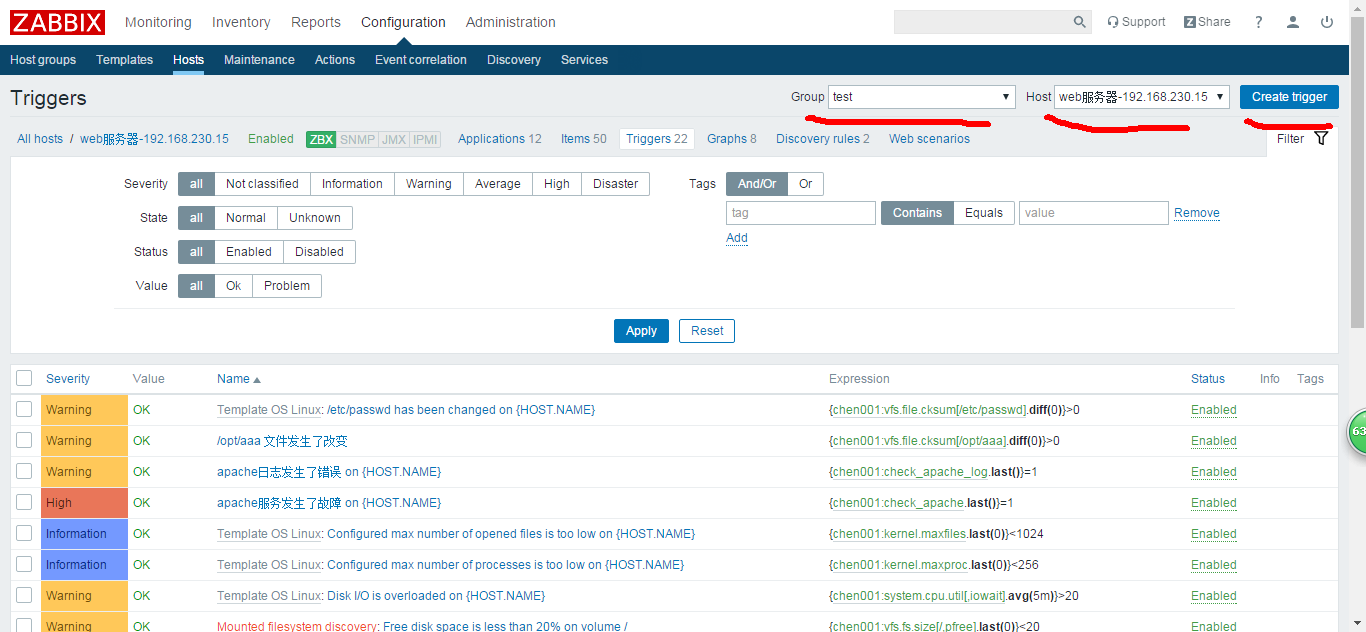
Task: Click the Create trigger button
Action: [x=1289, y=97]
